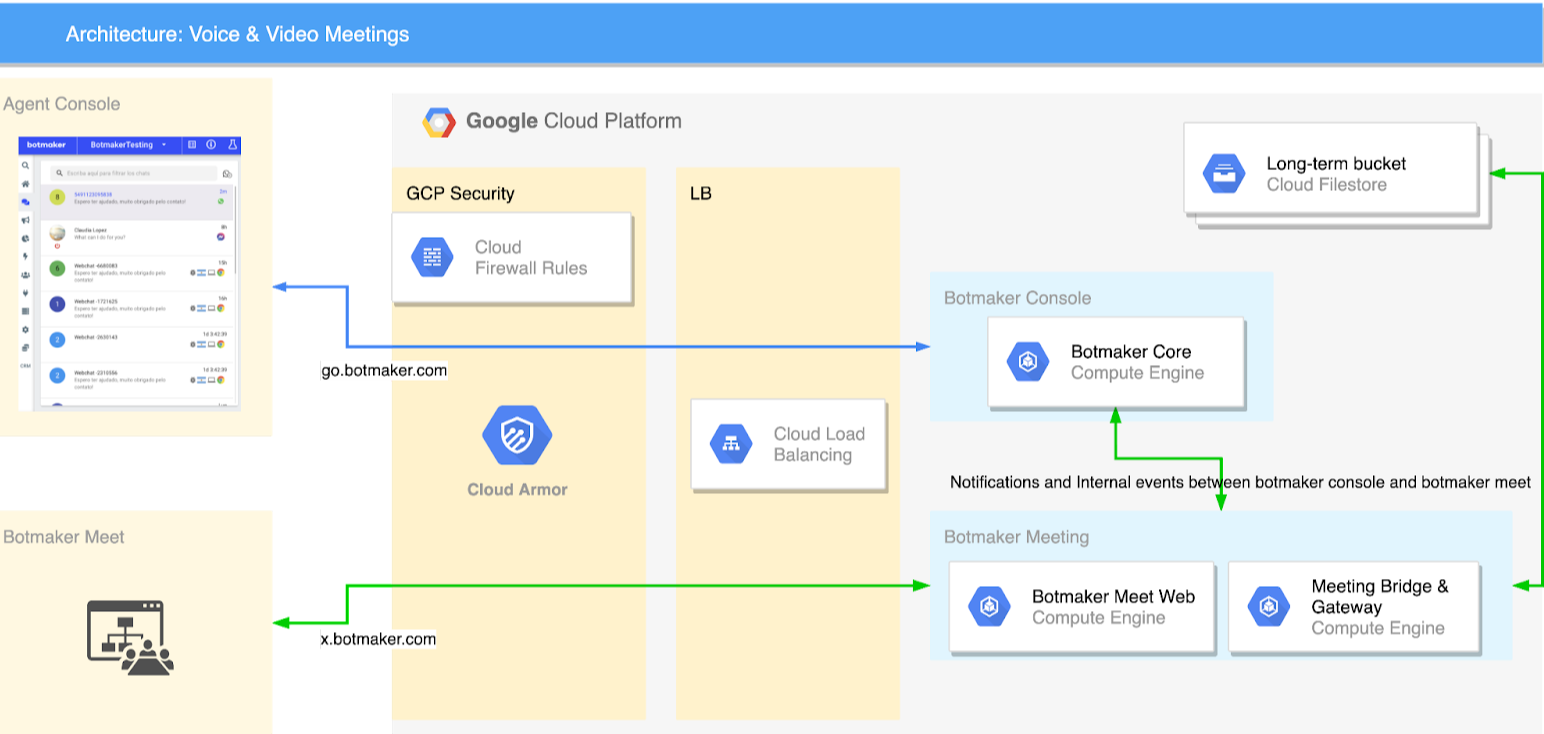Viewport: 1544px width, 734px height.
Task: Open search in the Agent Console sidebar
Action: (x=25, y=165)
